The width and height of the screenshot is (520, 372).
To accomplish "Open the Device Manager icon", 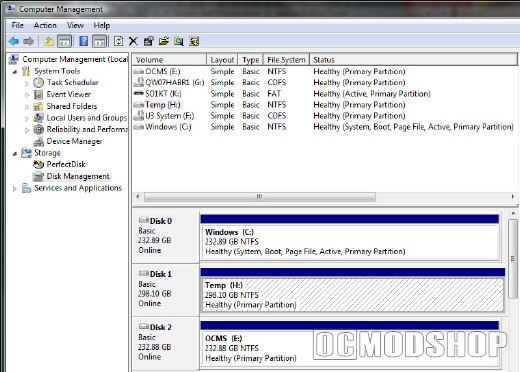I will click(38, 142).
